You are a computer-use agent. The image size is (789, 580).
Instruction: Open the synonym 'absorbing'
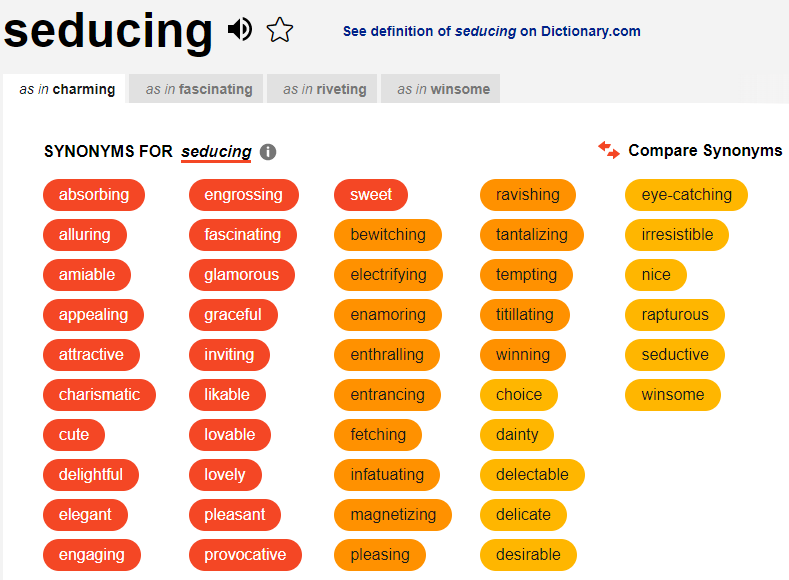(94, 195)
